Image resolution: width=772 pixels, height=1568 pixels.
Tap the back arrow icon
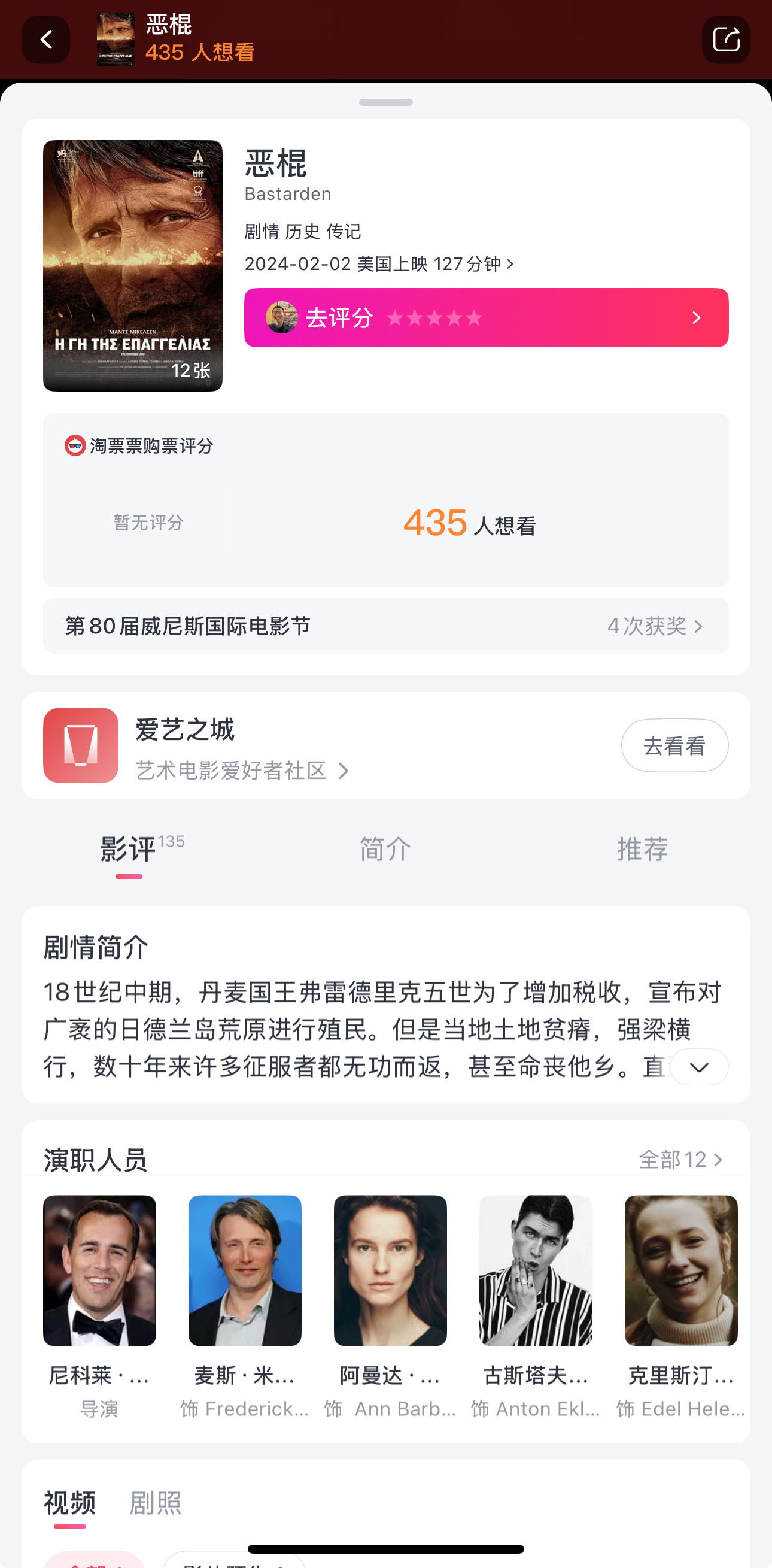pyautogui.click(x=45, y=40)
